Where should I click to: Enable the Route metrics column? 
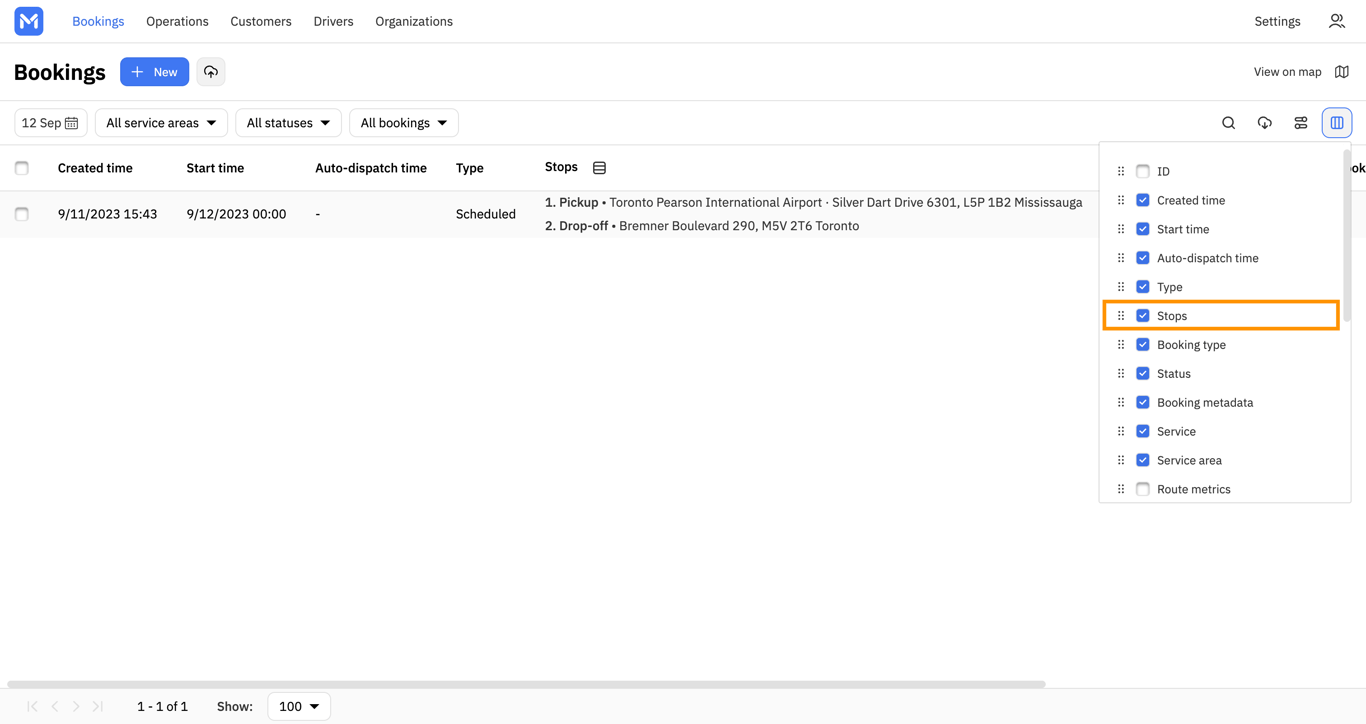pos(1143,490)
